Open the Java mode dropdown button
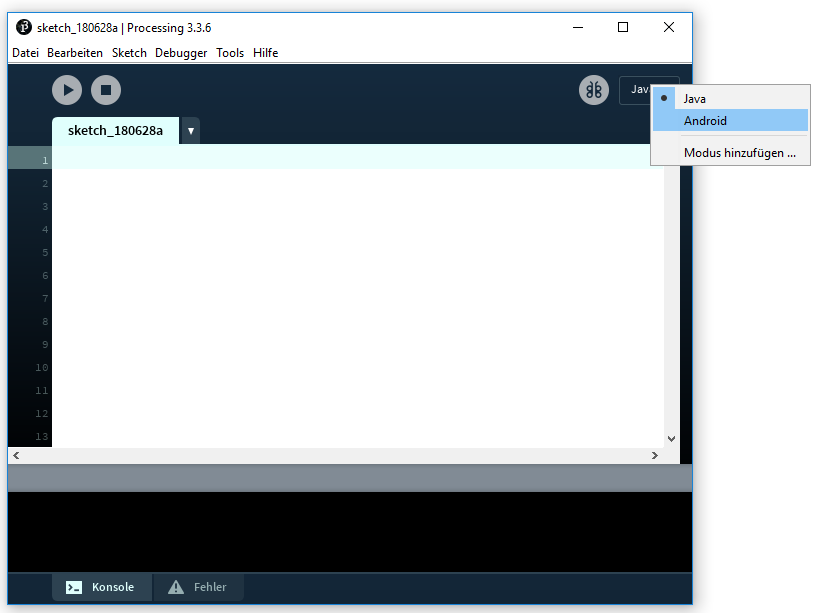 tap(635, 90)
